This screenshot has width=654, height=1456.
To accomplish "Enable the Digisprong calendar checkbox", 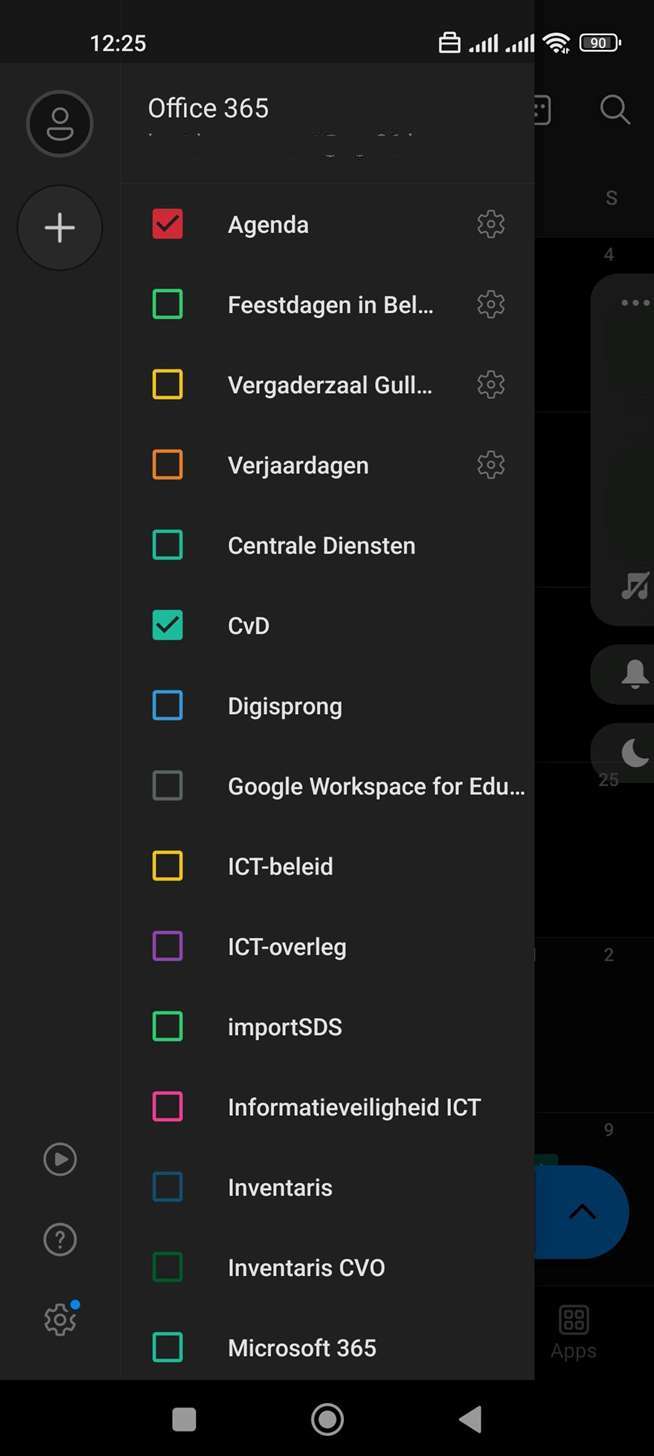I will tap(168, 705).
